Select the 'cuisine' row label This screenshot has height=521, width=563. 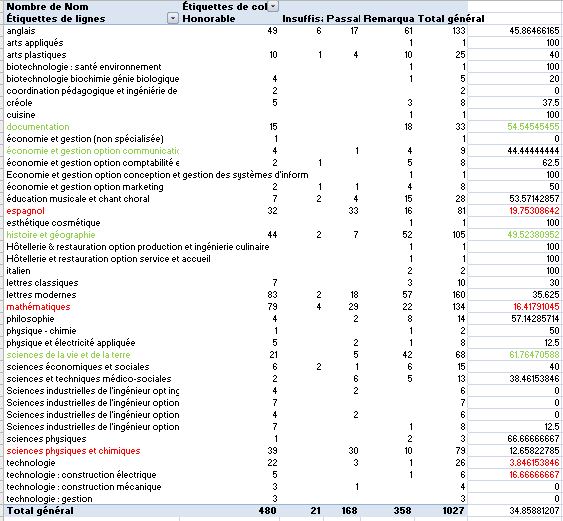coord(21,115)
